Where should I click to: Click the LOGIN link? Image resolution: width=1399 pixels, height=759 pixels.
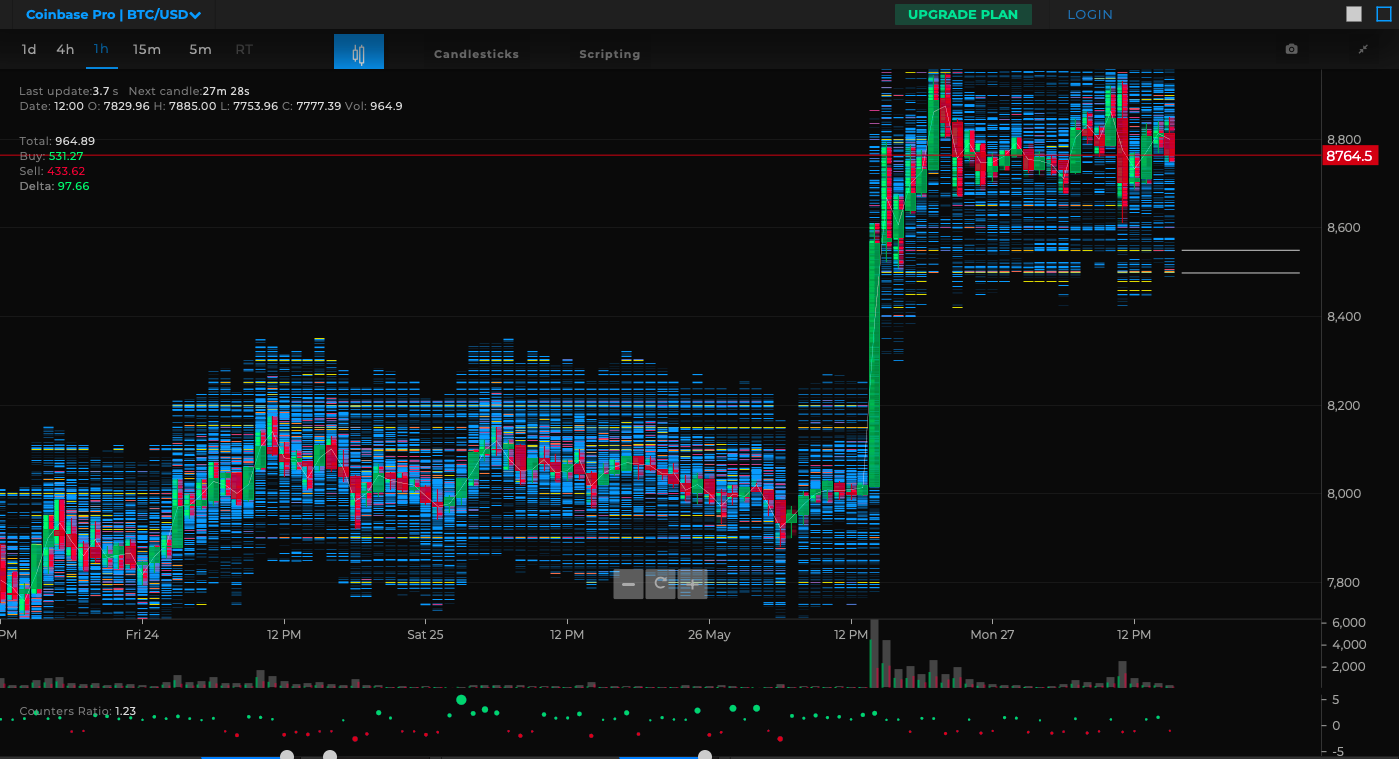1089,15
